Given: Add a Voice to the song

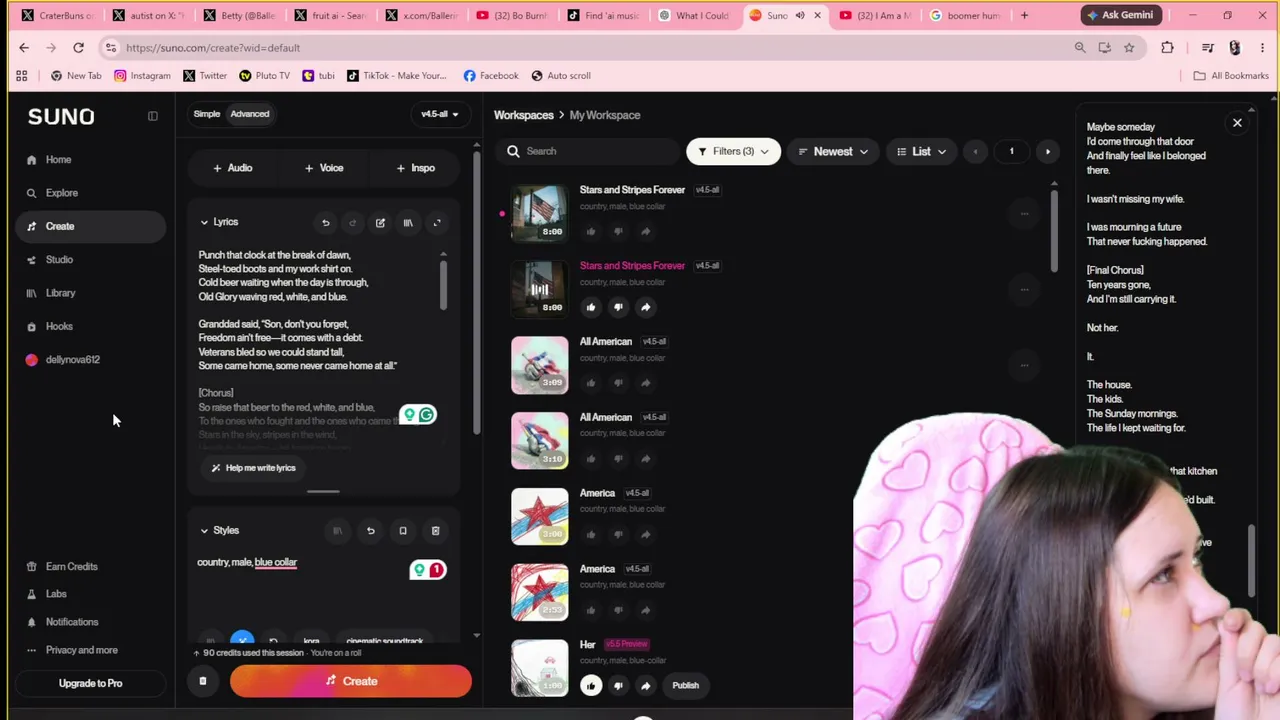Looking at the screenshot, I should pyautogui.click(x=324, y=168).
